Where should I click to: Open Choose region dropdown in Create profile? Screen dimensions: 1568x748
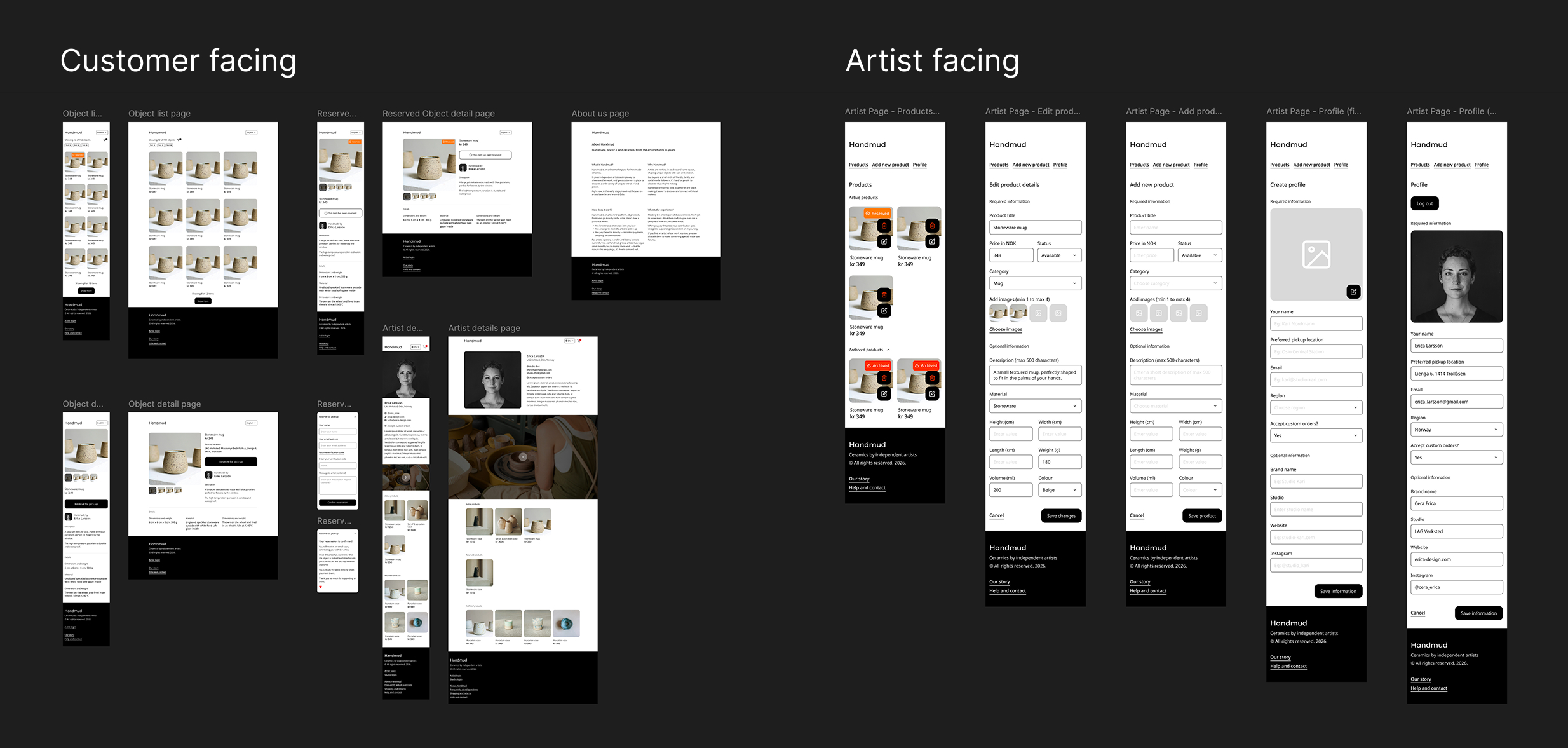click(x=1316, y=407)
